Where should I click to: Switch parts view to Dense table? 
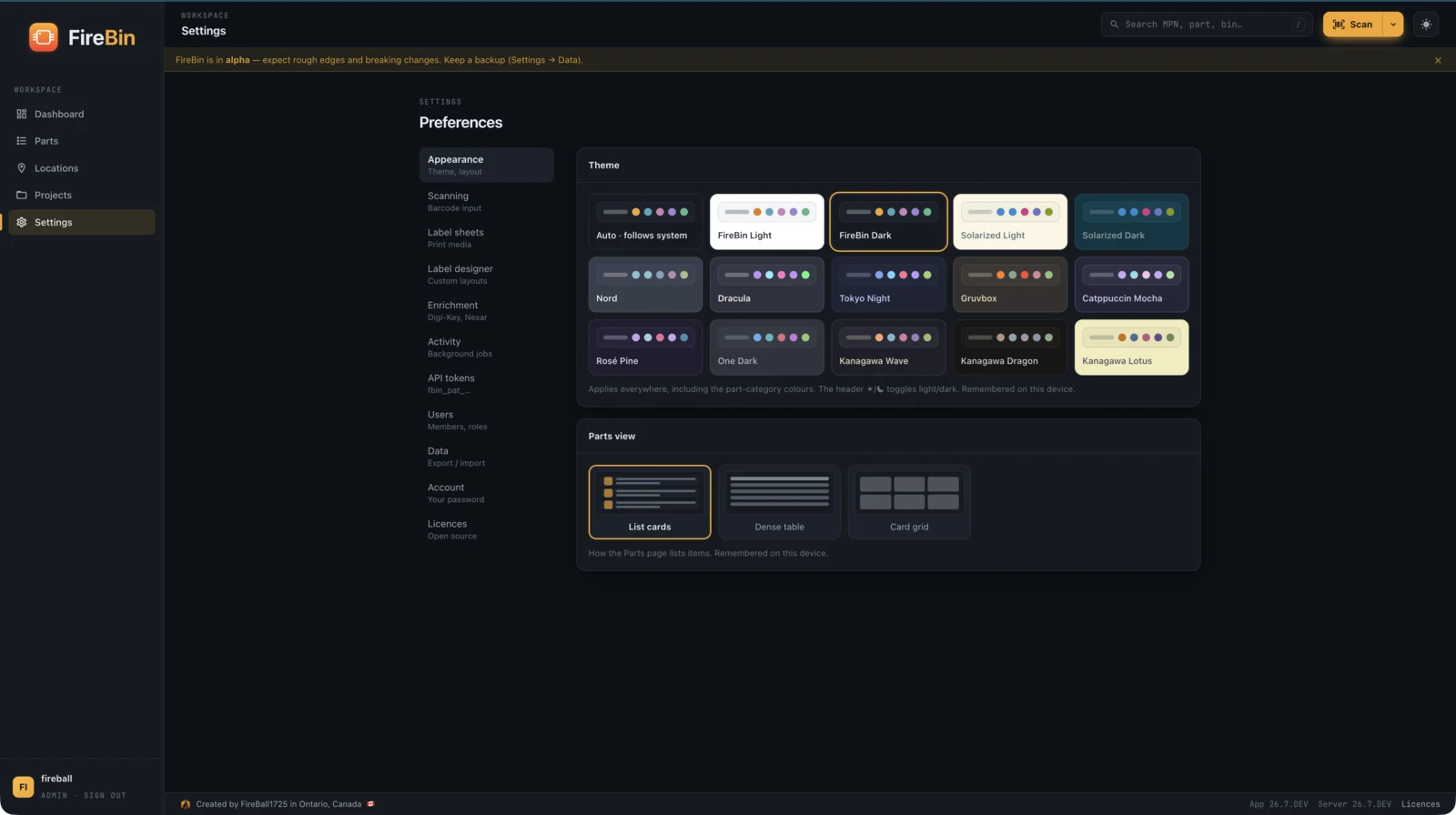coord(780,502)
